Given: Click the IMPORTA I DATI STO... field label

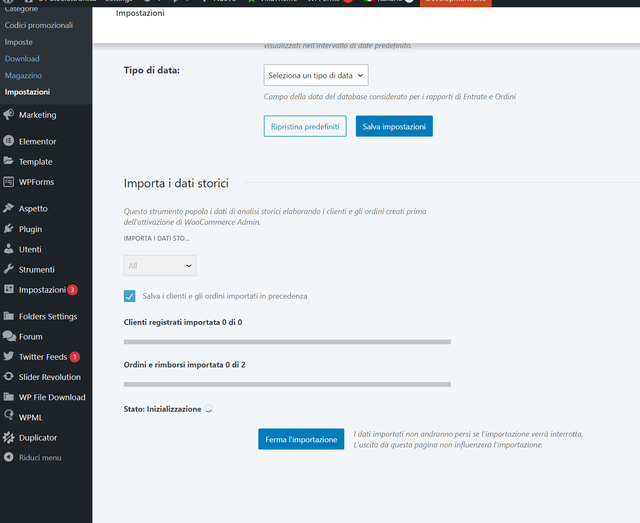Looking at the screenshot, I should [x=157, y=238].
